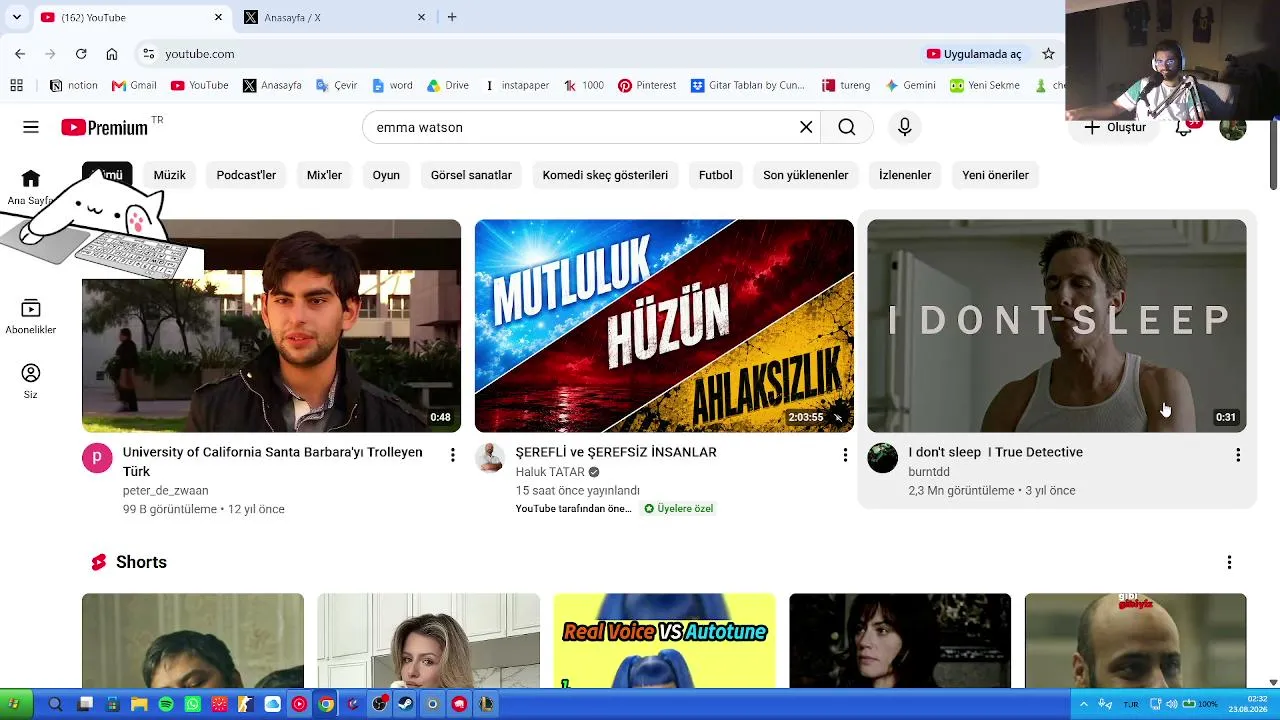Show Son yüklenenler videos

806,175
